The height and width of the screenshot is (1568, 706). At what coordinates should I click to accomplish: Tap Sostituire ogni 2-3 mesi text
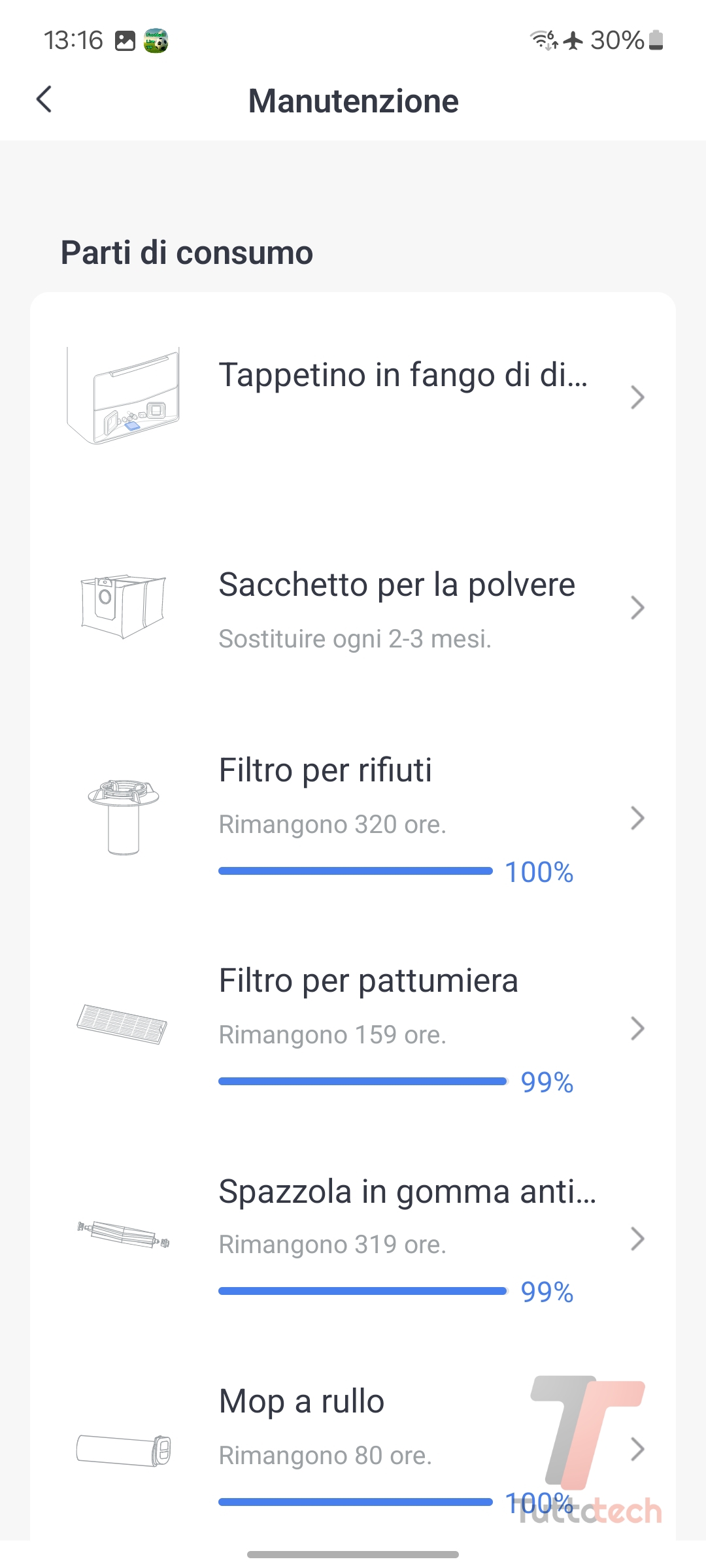click(x=354, y=639)
